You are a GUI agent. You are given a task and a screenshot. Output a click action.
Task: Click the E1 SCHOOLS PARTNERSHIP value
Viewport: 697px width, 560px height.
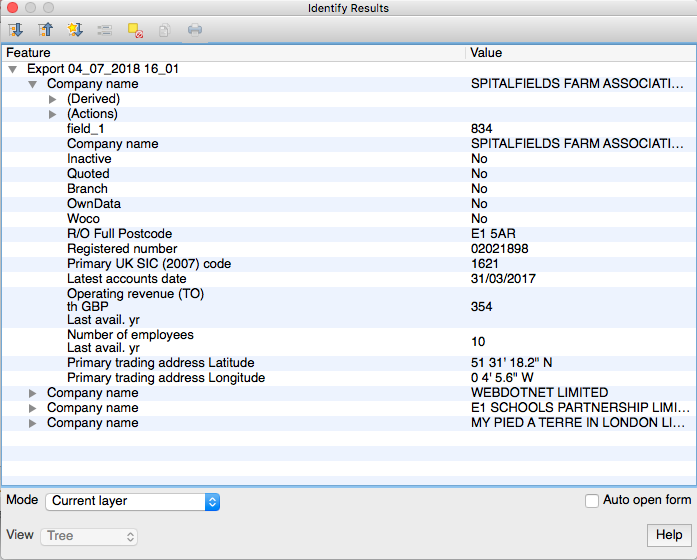pos(580,408)
